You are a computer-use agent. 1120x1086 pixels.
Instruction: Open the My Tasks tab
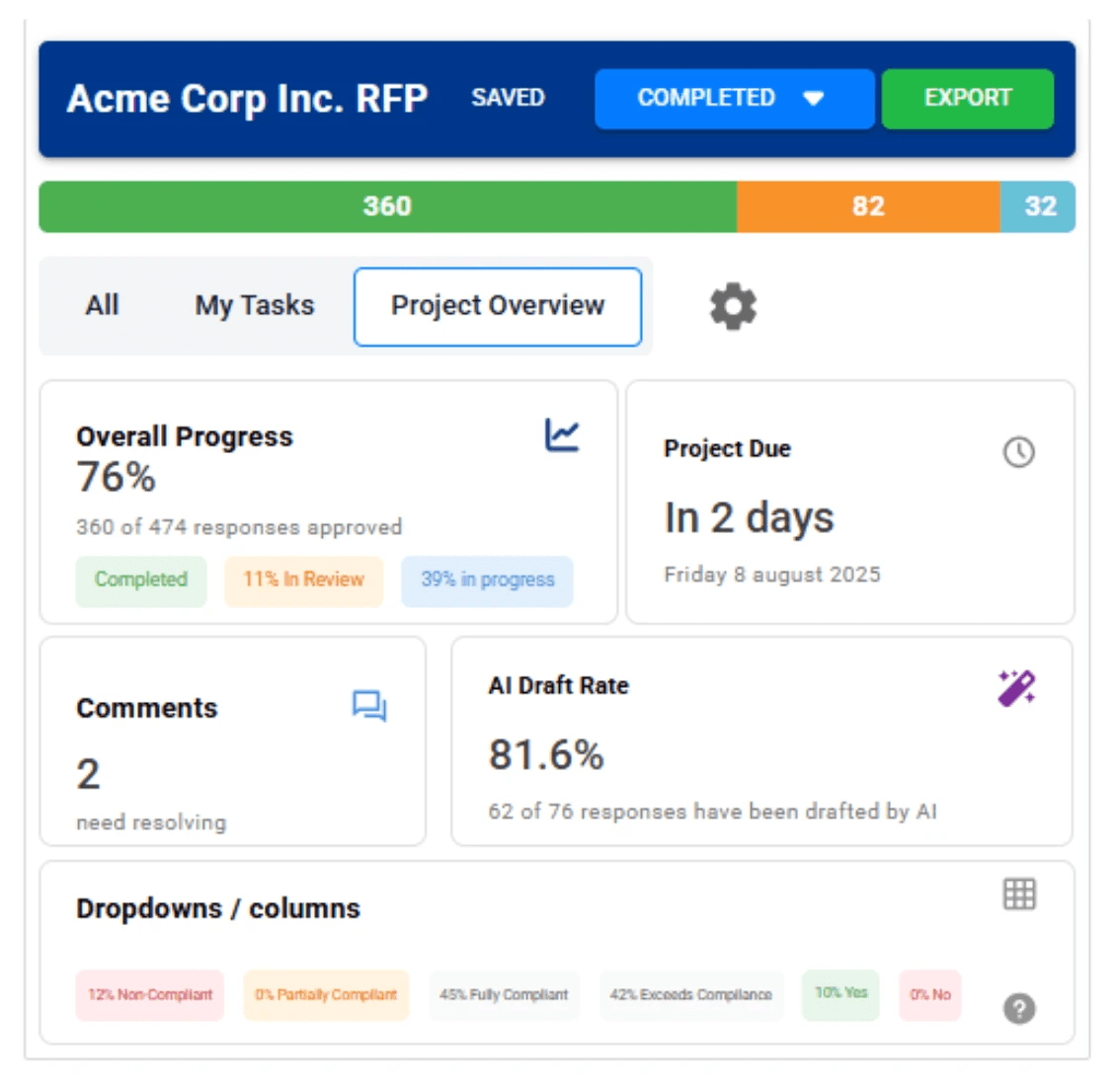[x=254, y=305]
